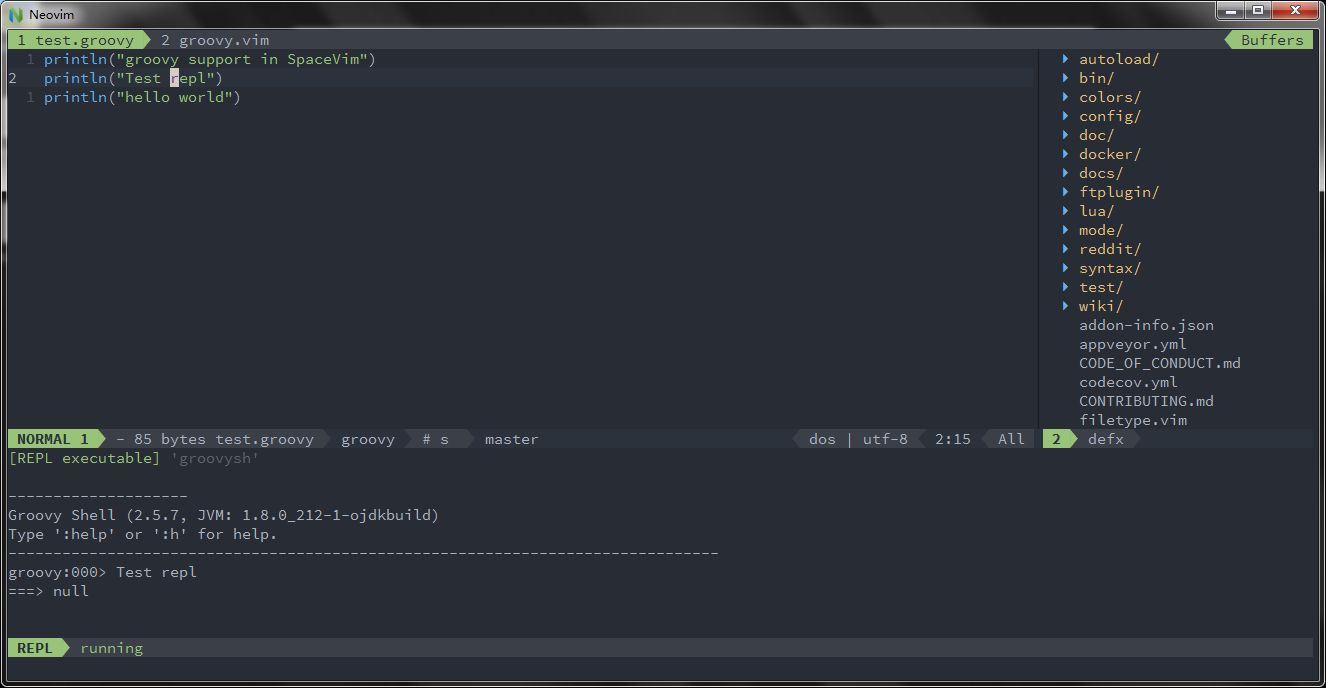Open filetype.vim in the file tree
Viewport: 1326px width, 688px height.
[1133, 420]
